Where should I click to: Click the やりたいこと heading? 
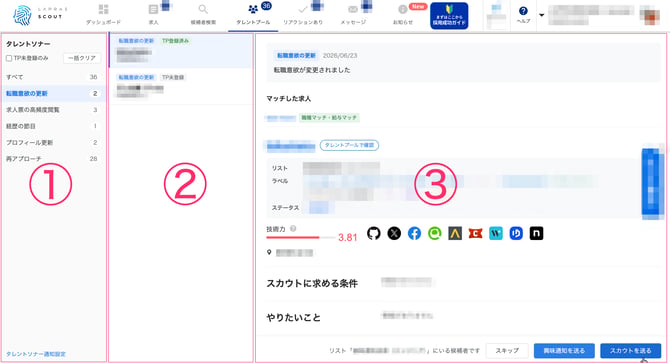(293, 317)
